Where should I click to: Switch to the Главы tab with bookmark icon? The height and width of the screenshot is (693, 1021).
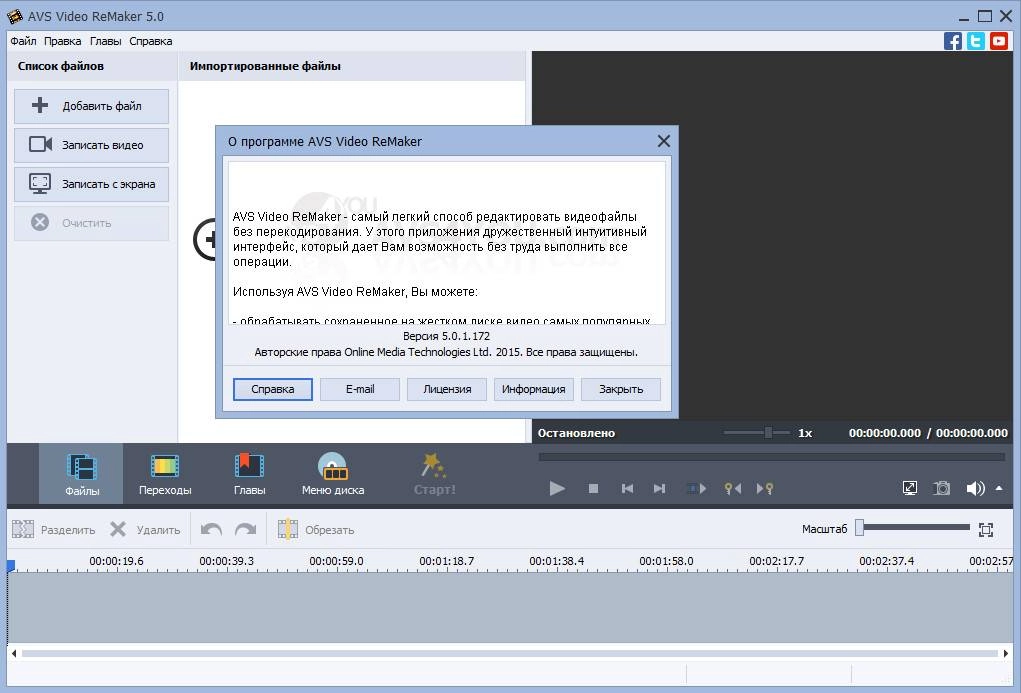click(249, 474)
